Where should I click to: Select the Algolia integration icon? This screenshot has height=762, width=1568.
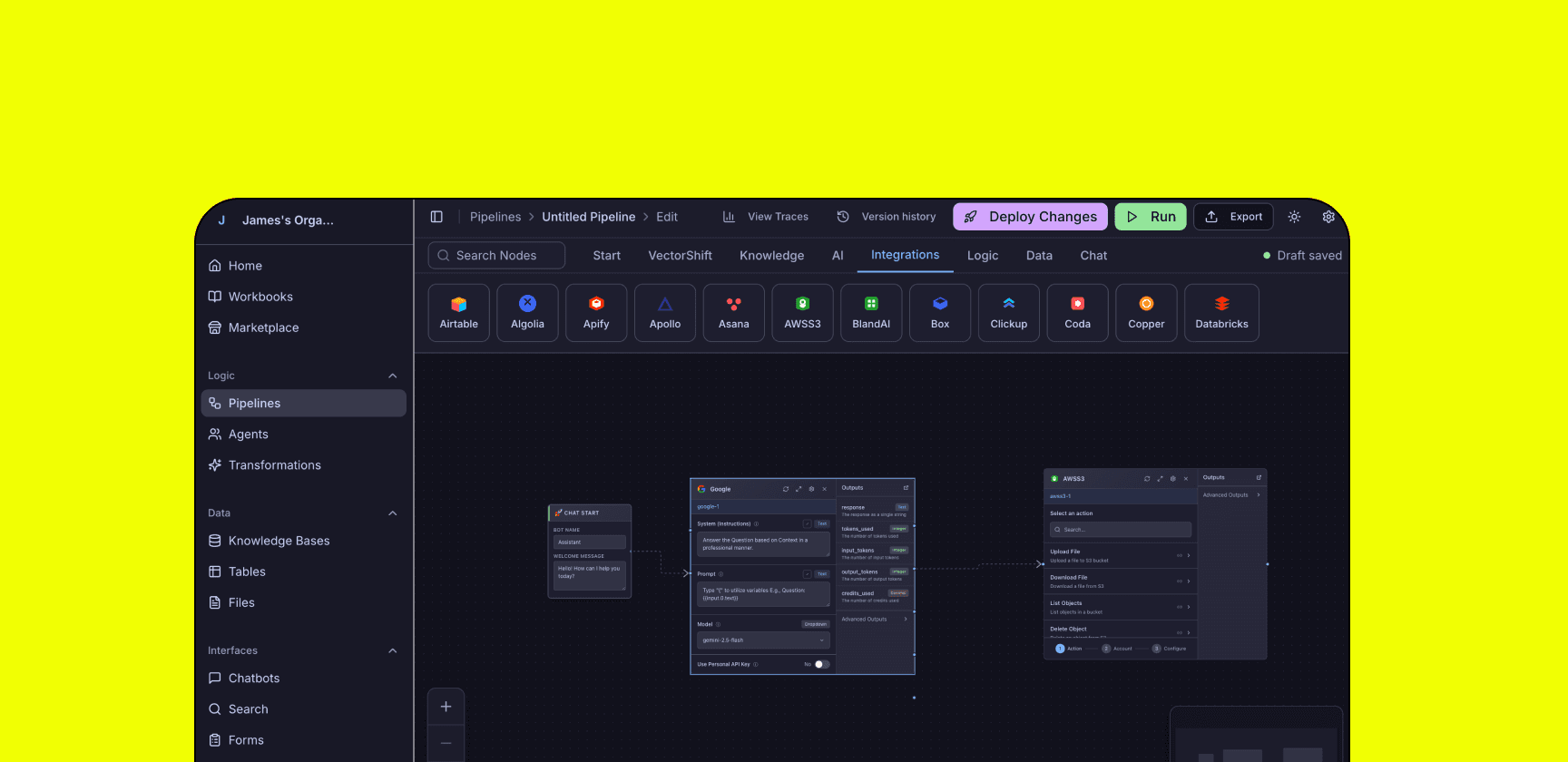coord(527,312)
